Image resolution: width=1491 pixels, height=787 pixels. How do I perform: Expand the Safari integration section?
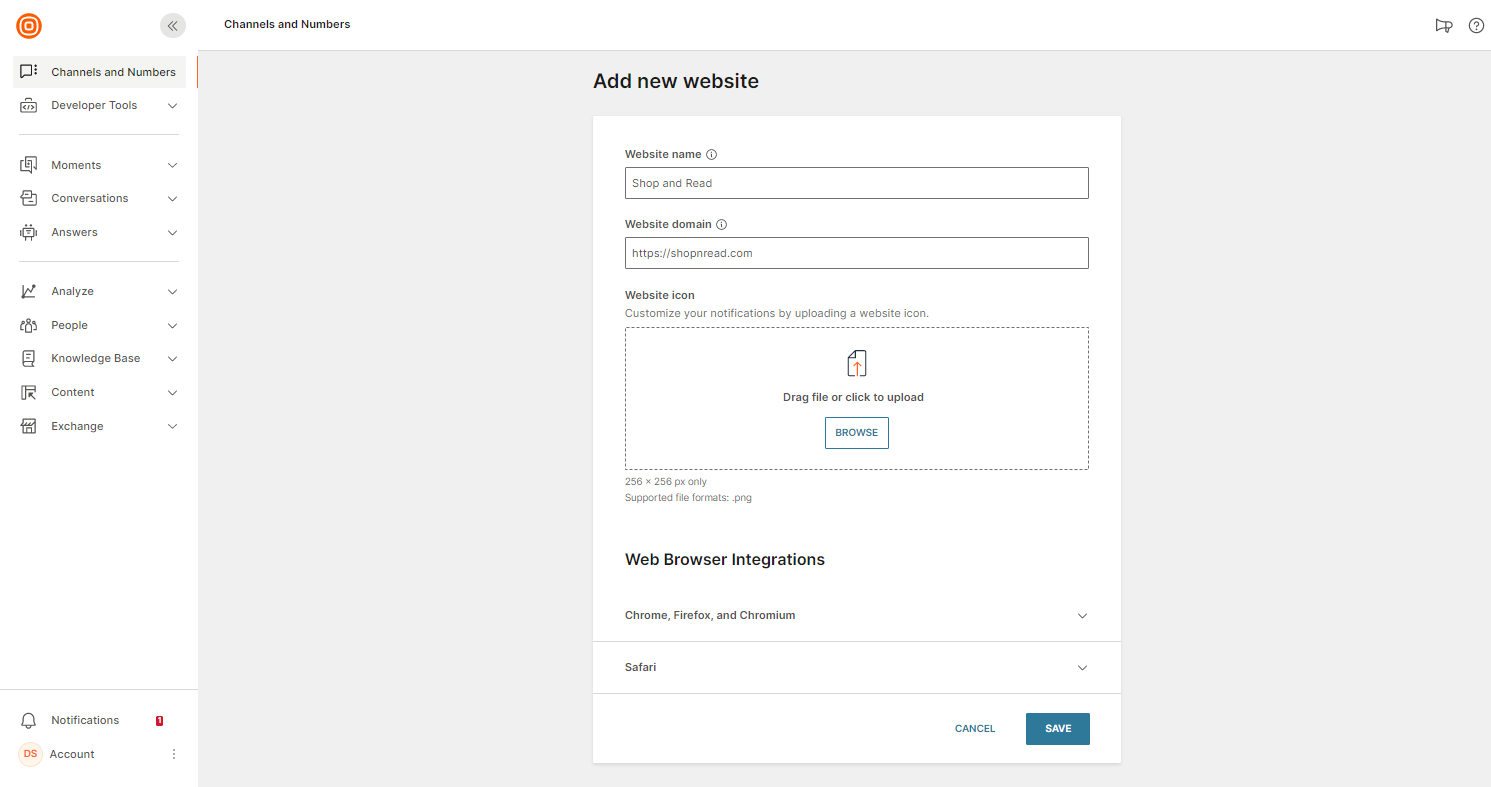pyautogui.click(x=857, y=668)
